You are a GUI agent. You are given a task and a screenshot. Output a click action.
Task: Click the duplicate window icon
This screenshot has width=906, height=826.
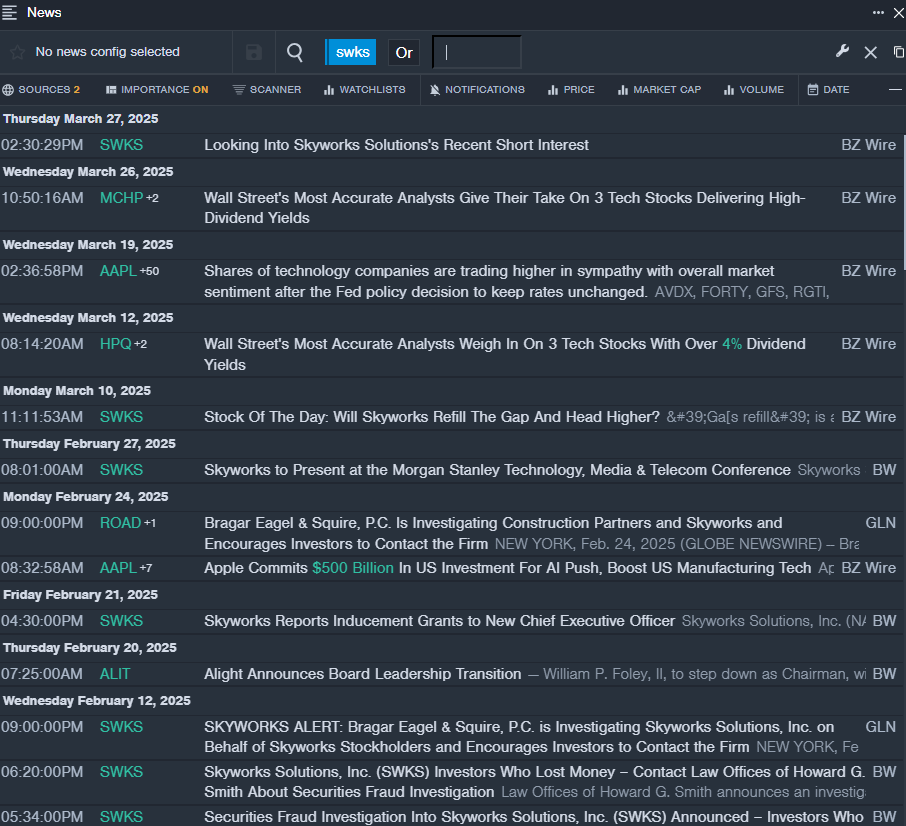click(x=898, y=52)
